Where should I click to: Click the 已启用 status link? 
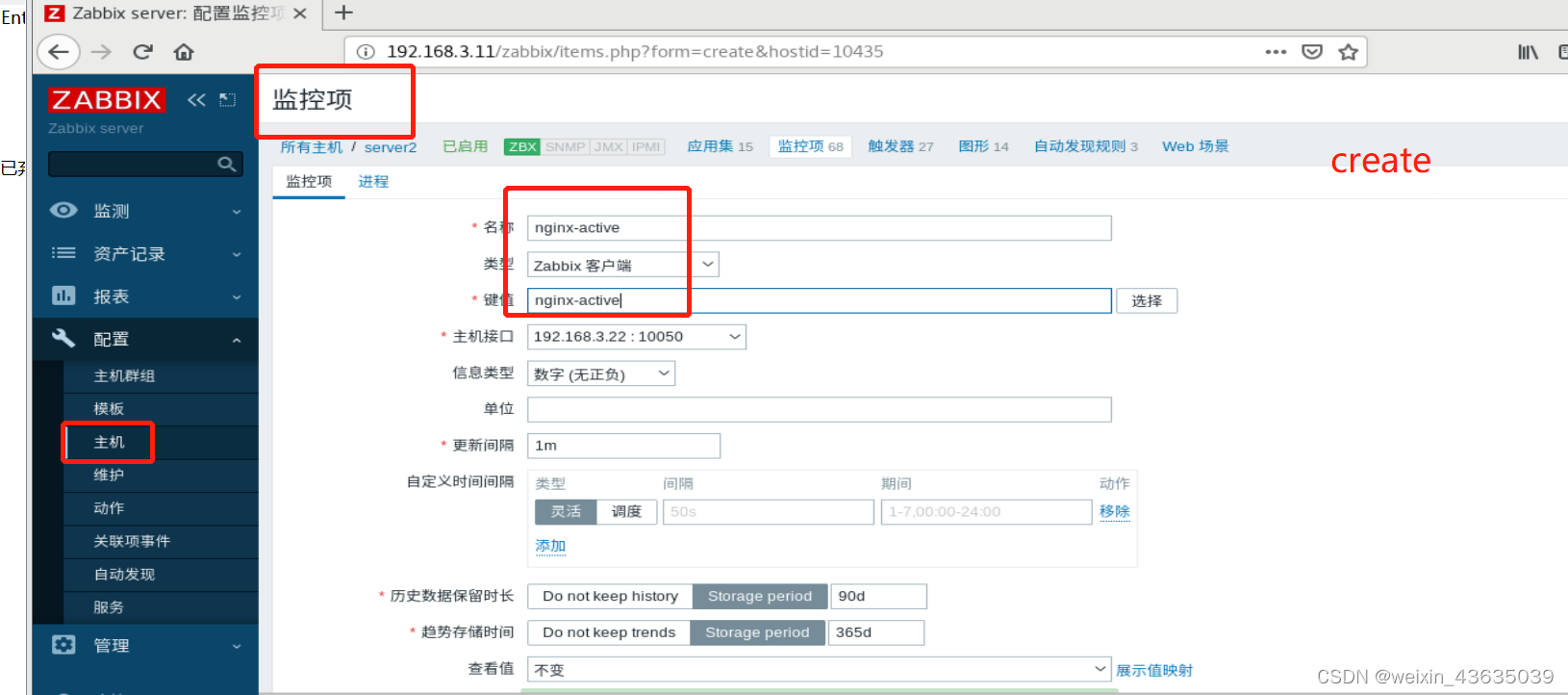click(466, 146)
